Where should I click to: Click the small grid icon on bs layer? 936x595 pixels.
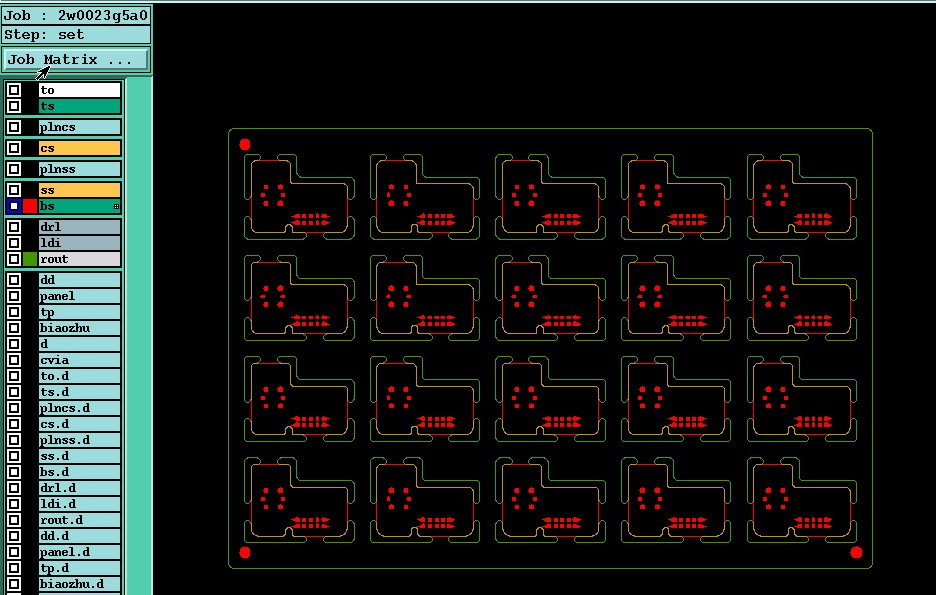pos(116,206)
